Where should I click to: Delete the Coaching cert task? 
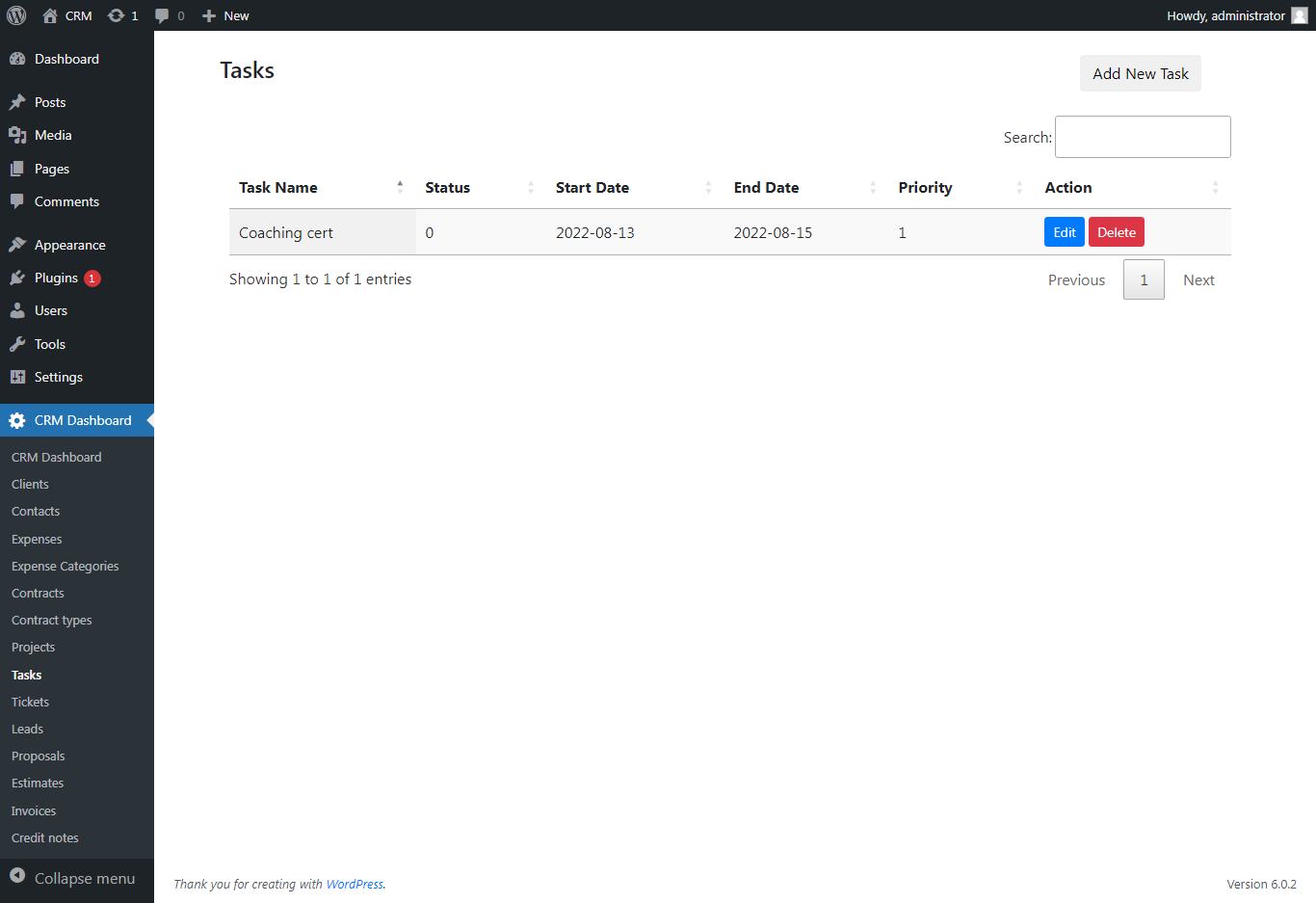click(1116, 231)
